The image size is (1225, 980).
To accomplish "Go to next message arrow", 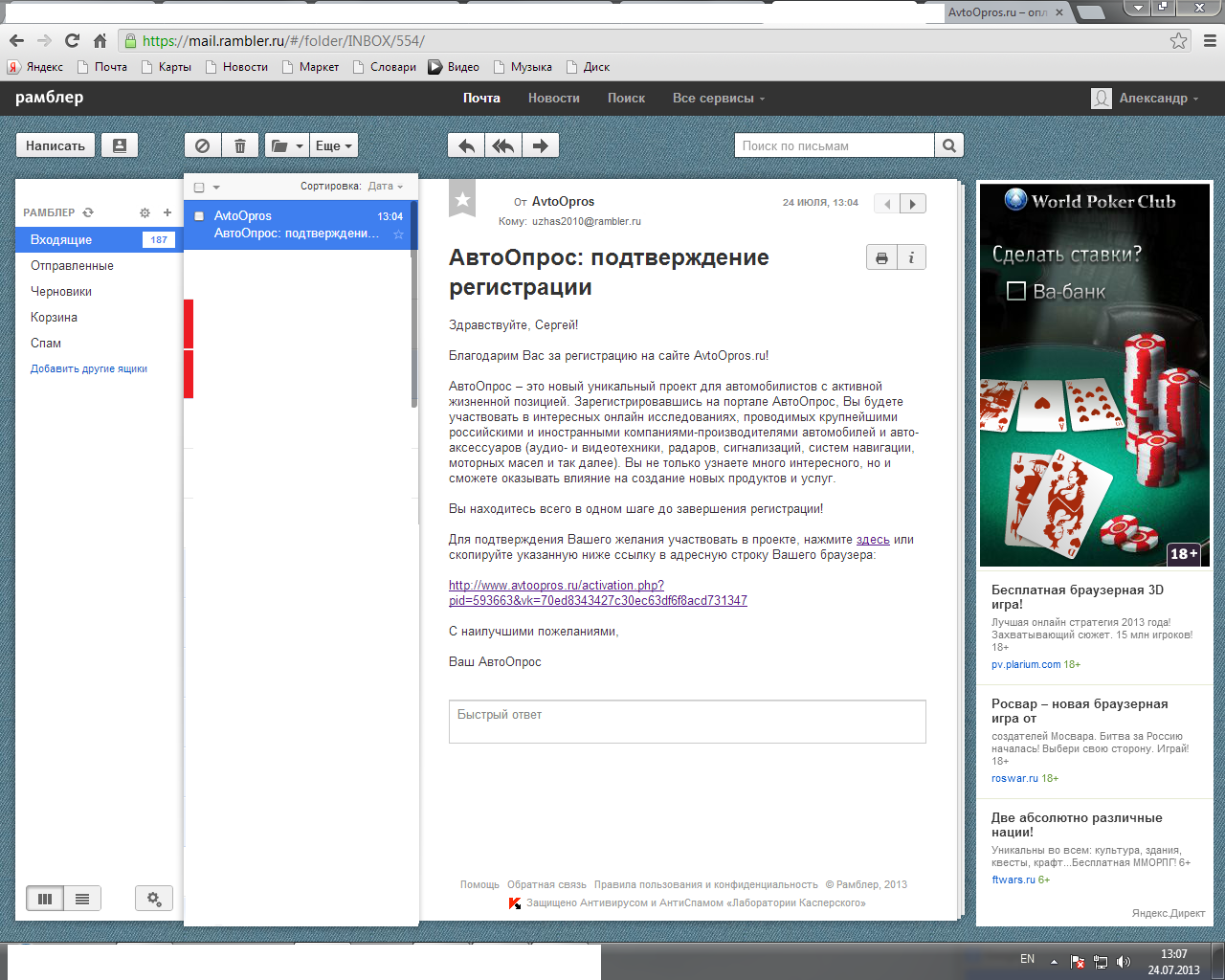I will [x=913, y=204].
